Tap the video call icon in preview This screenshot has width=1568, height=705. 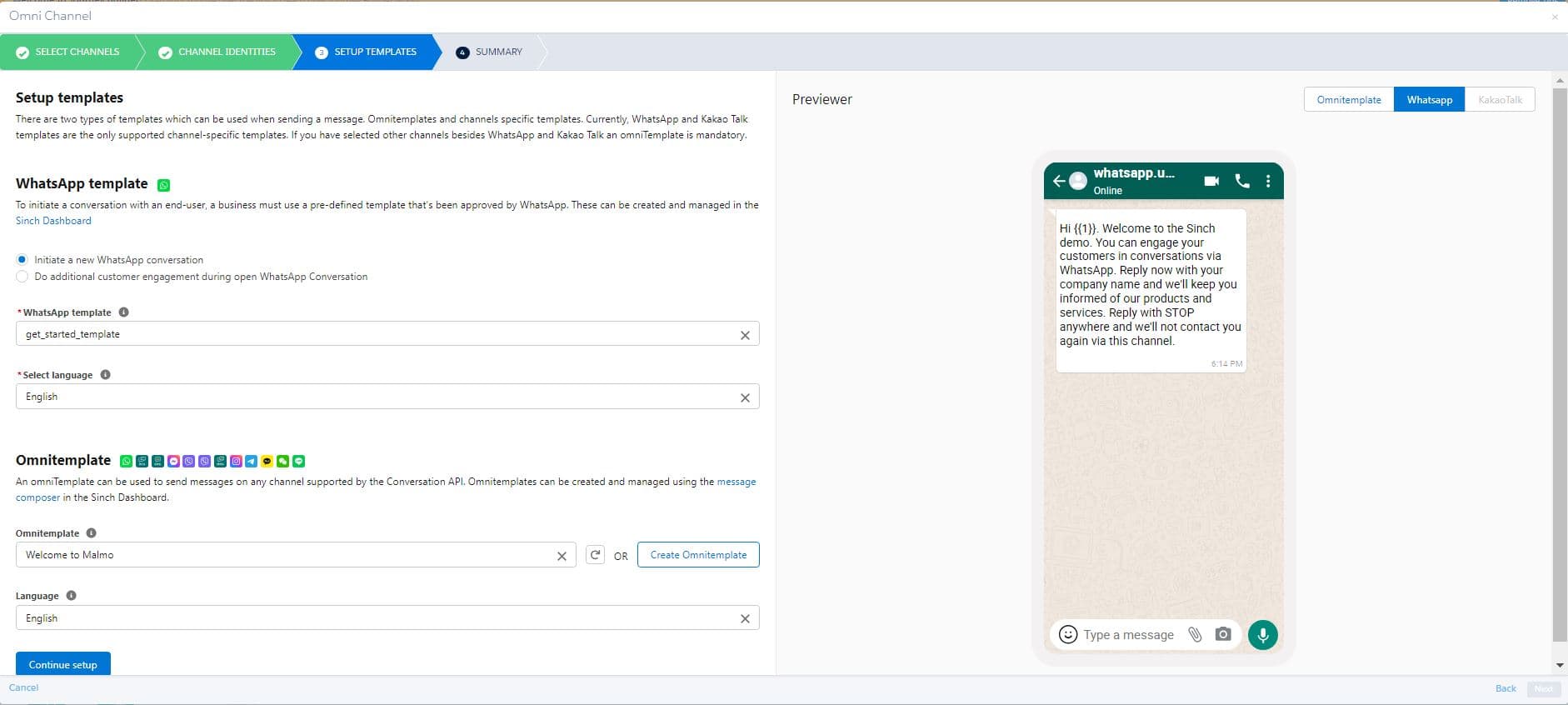[1211, 181]
